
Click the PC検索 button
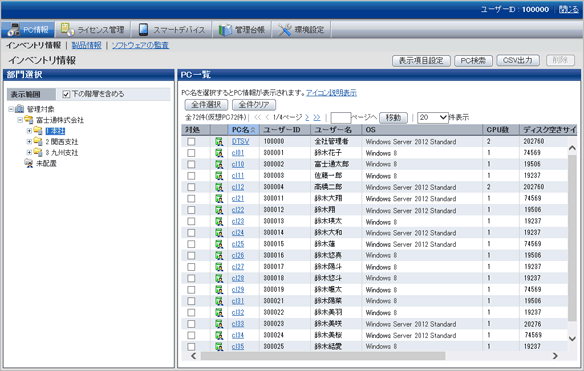(x=473, y=60)
